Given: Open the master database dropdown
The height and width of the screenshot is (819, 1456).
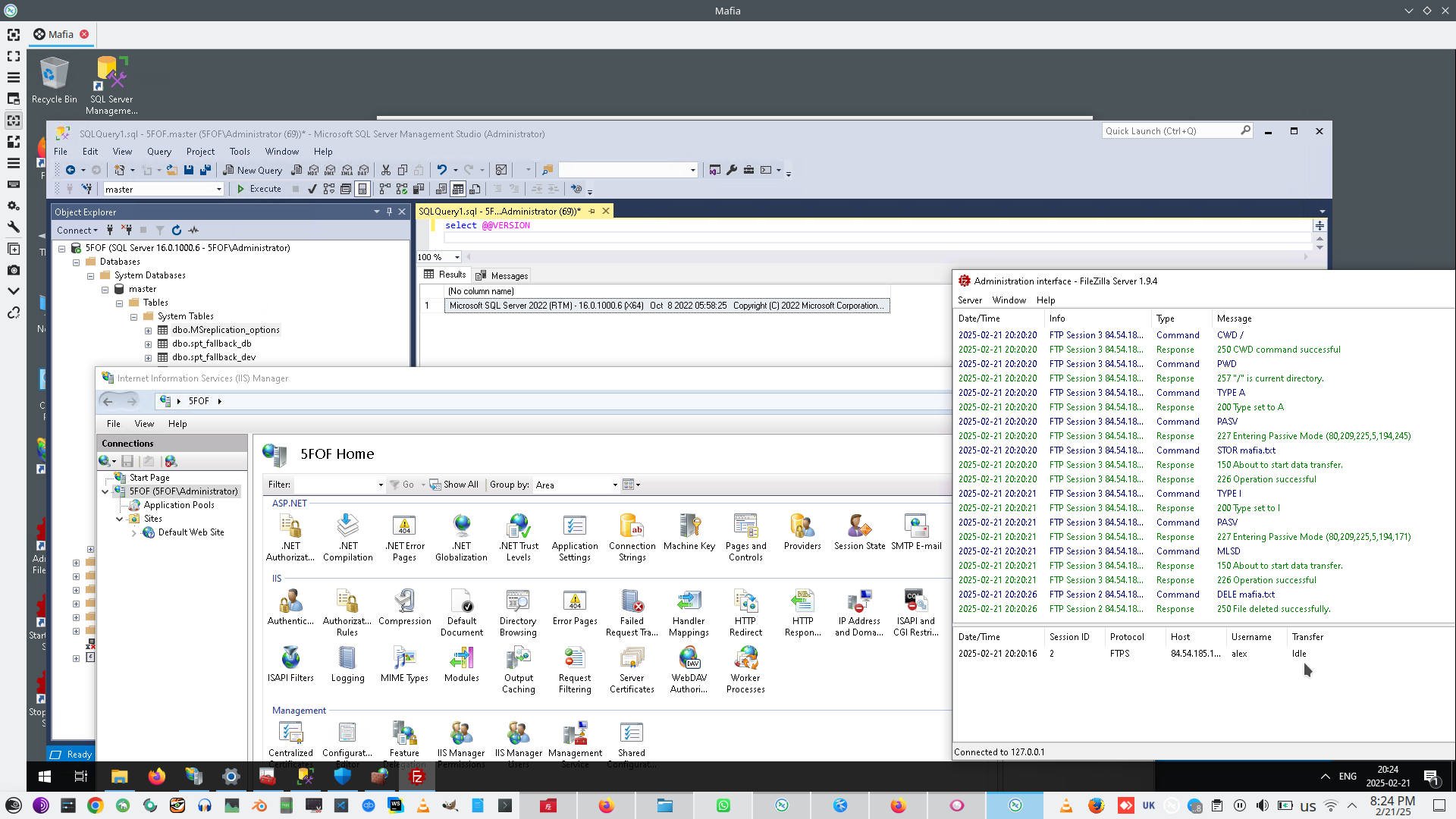Looking at the screenshot, I should tap(219, 190).
